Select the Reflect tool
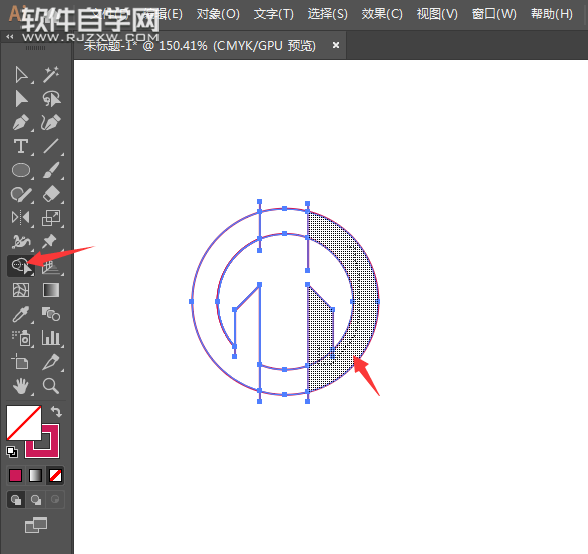Image resolution: width=588 pixels, height=554 pixels. 21,218
